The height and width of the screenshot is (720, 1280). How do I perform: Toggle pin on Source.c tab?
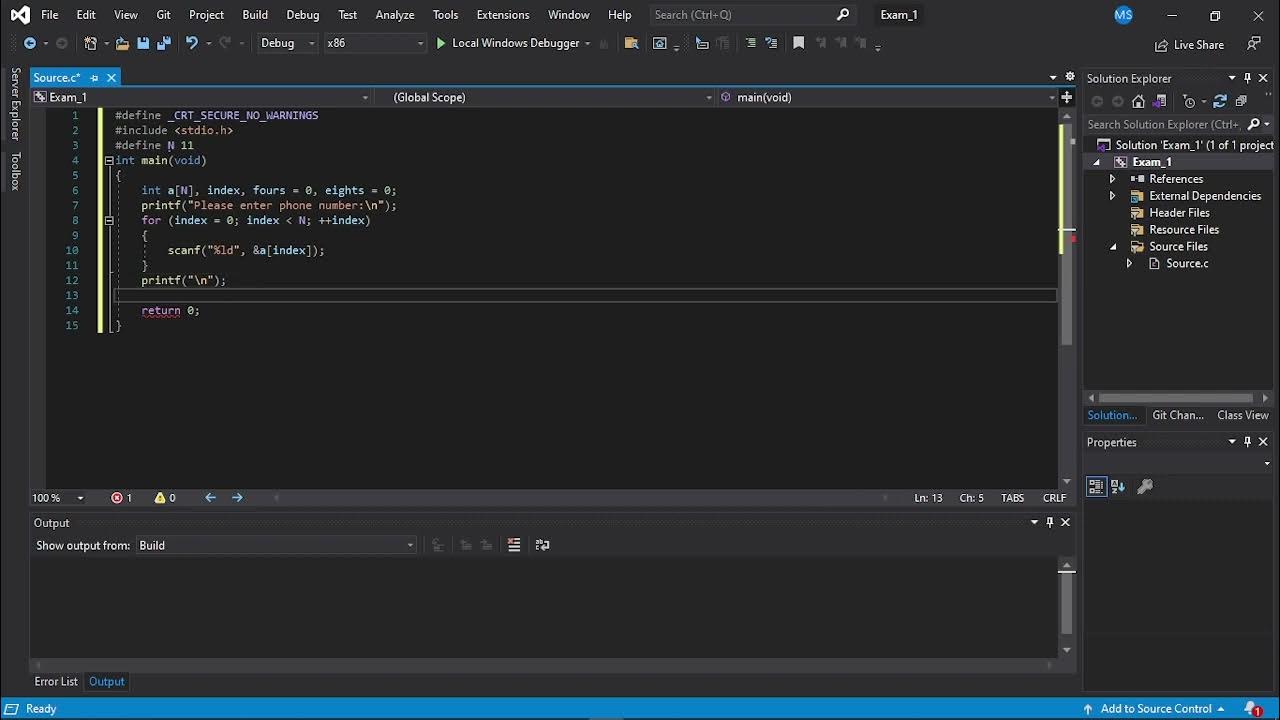94,78
